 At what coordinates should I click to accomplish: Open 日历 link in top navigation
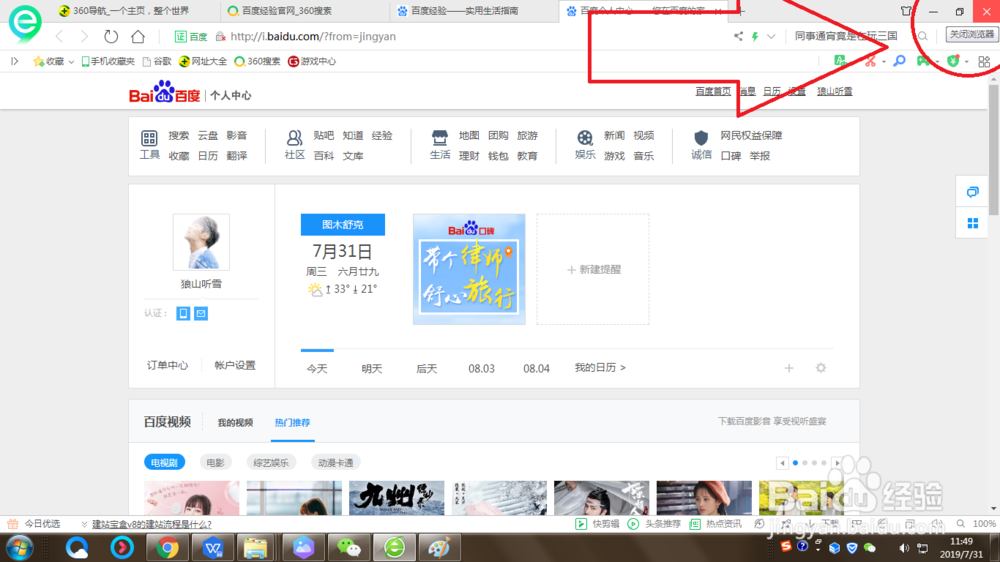pyautogui.click(x=772, y=91)
